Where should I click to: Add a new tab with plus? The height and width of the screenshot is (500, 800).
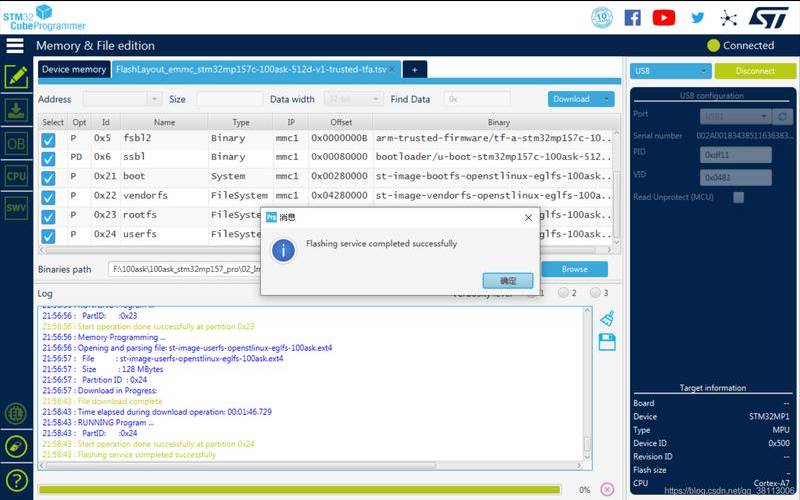click(x=415, y=70)
